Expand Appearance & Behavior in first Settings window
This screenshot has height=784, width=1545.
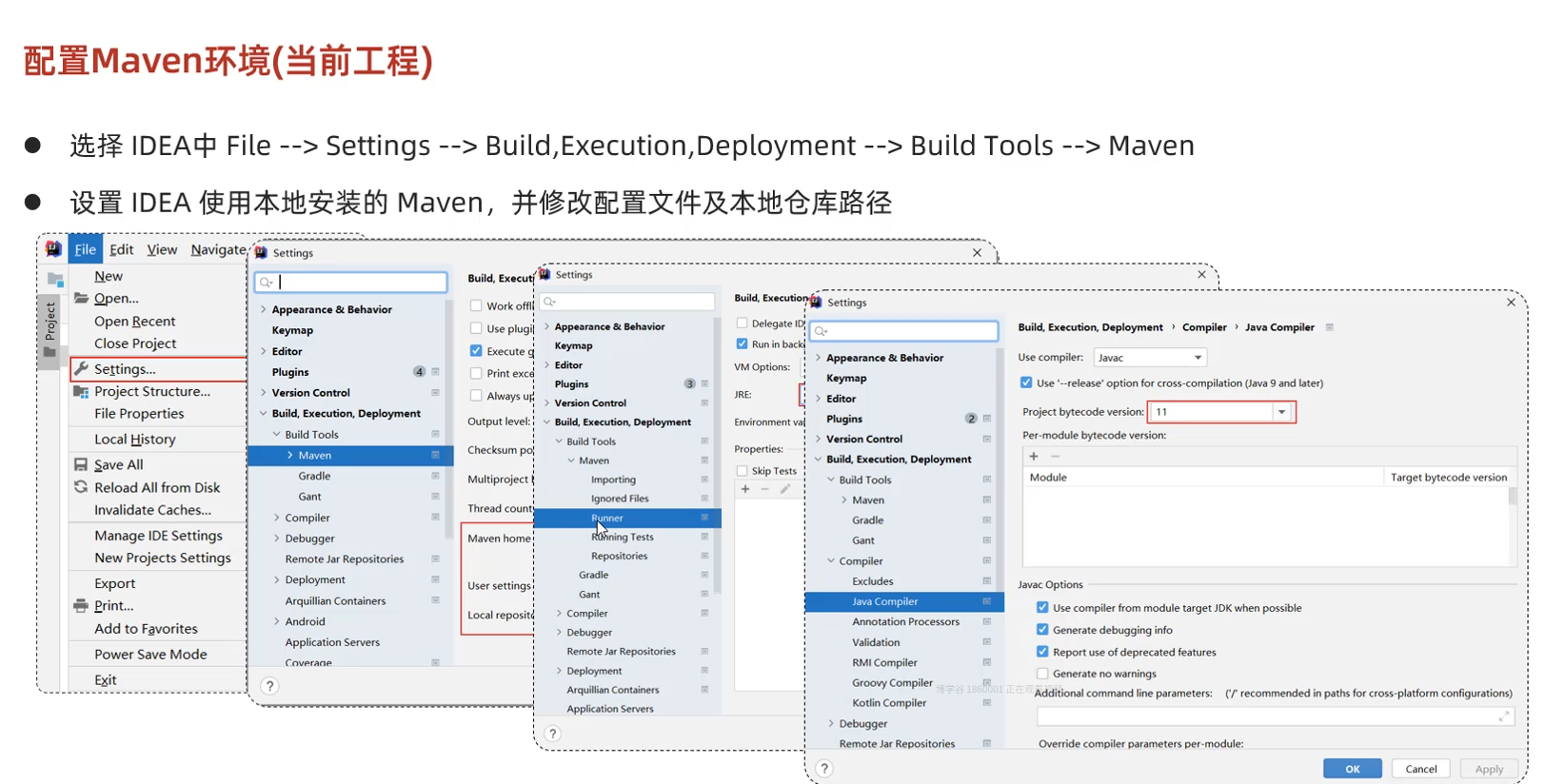click(x=264, y=309)
